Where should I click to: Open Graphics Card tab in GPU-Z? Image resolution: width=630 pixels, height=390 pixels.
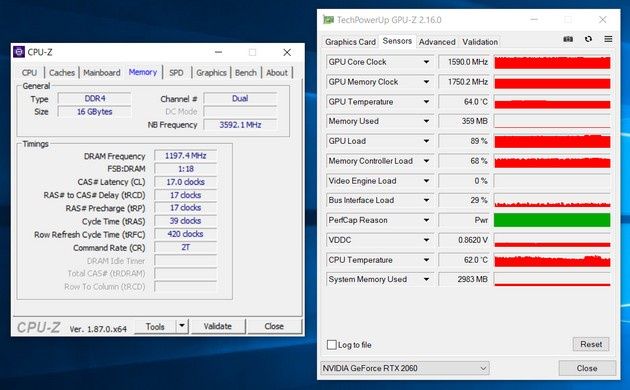click(x=350, y=42)
